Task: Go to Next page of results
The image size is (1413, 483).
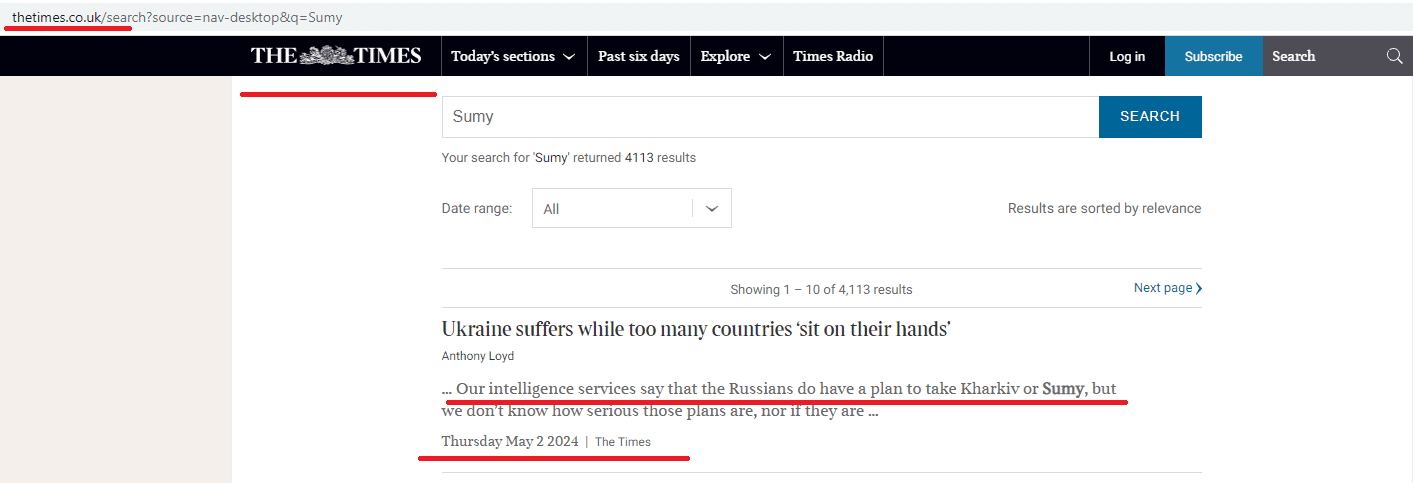Action: click(1168, 288)
